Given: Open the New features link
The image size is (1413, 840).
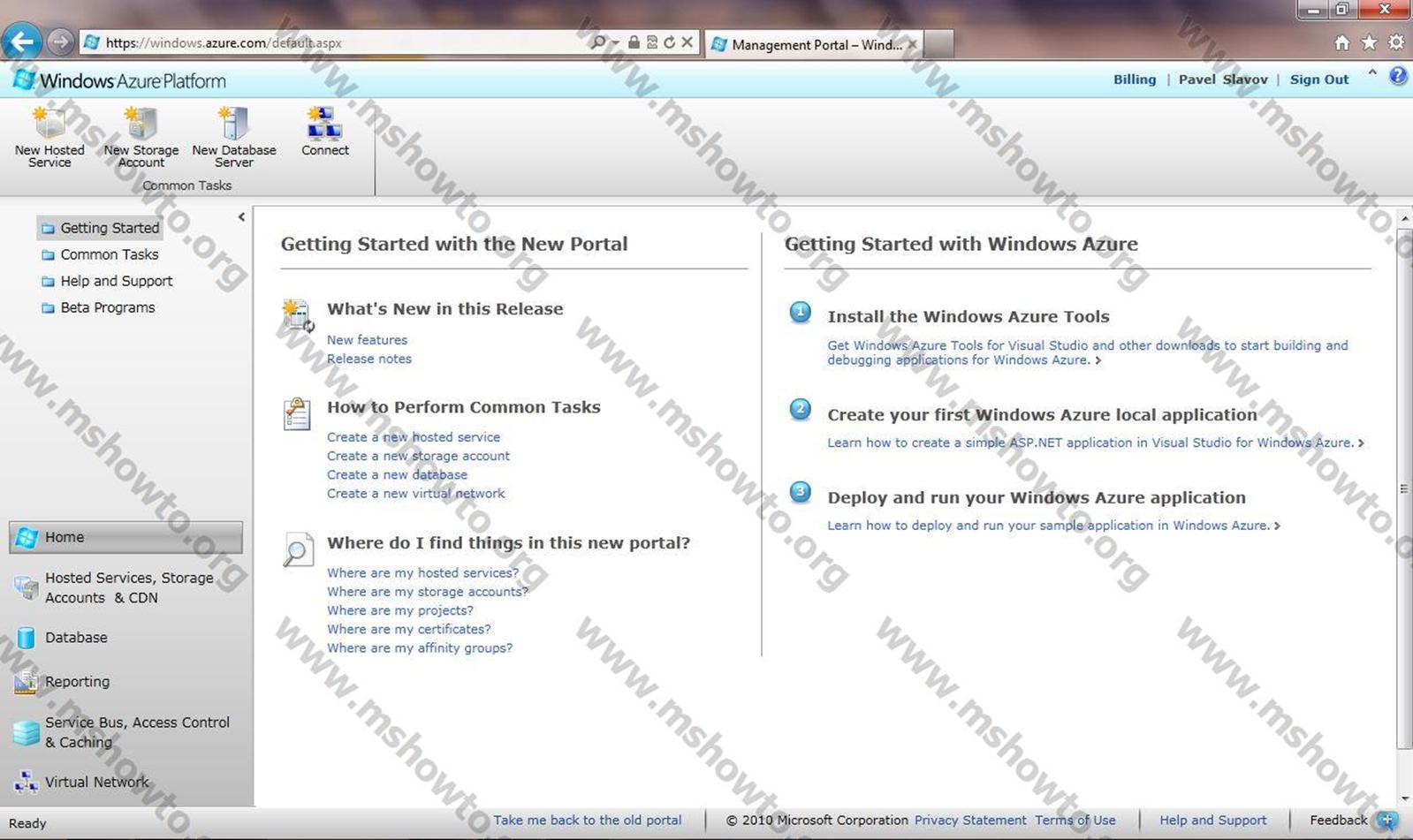Looking at the screenshot, I should point(367,340).
